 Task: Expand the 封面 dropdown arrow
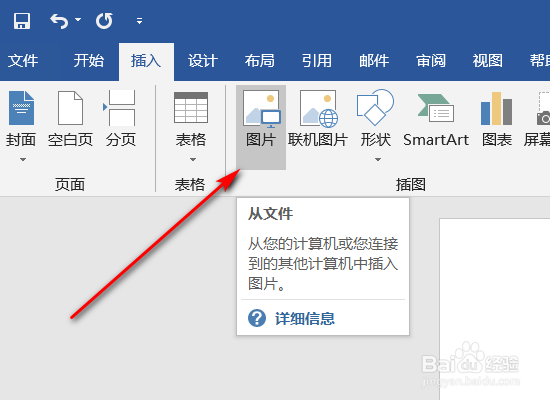(x=23, y=160)
